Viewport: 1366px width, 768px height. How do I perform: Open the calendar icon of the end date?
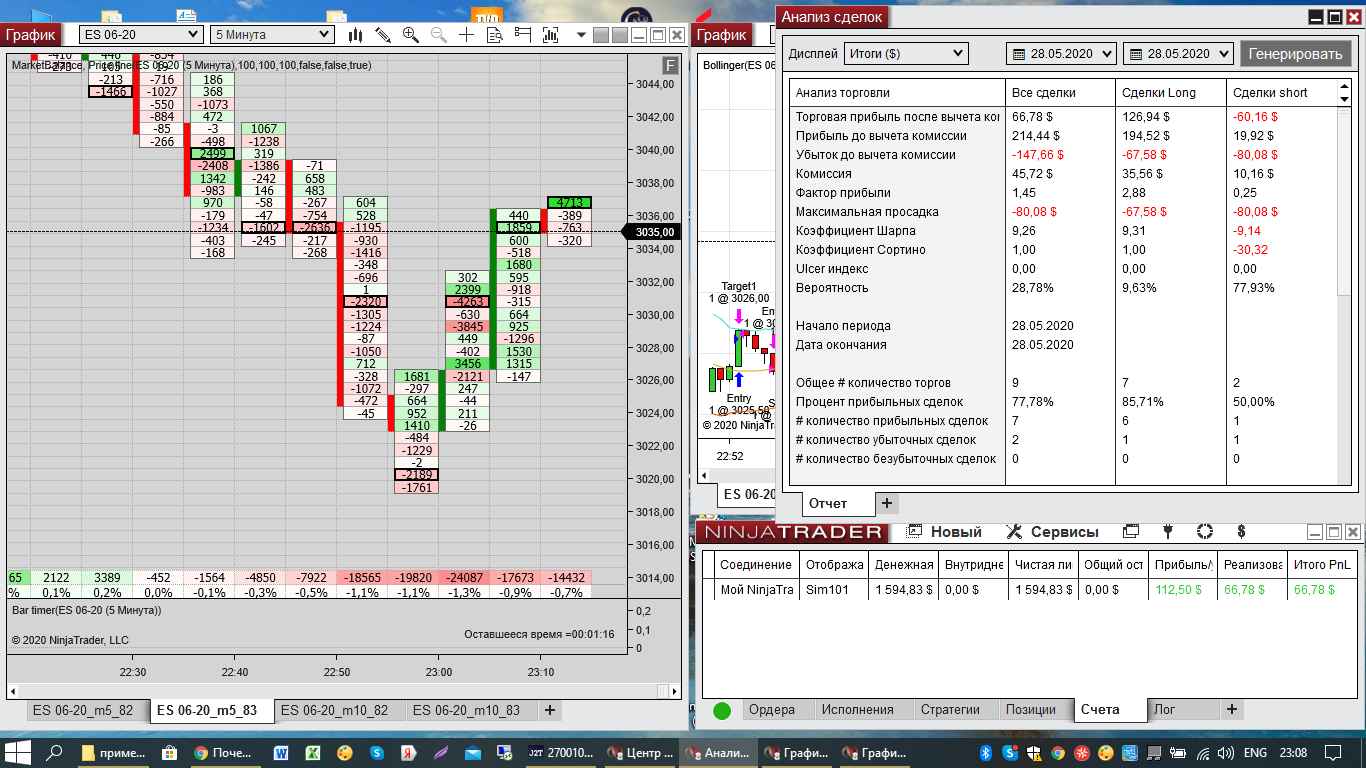pyautogui.click(x=1137, y=54)
